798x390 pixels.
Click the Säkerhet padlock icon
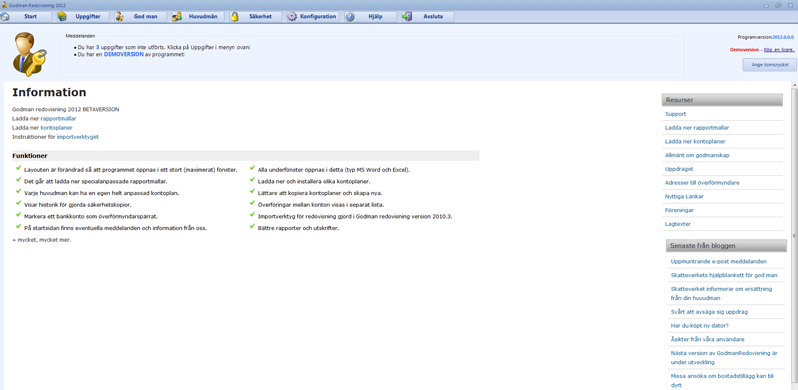click(x=235, y=16)
